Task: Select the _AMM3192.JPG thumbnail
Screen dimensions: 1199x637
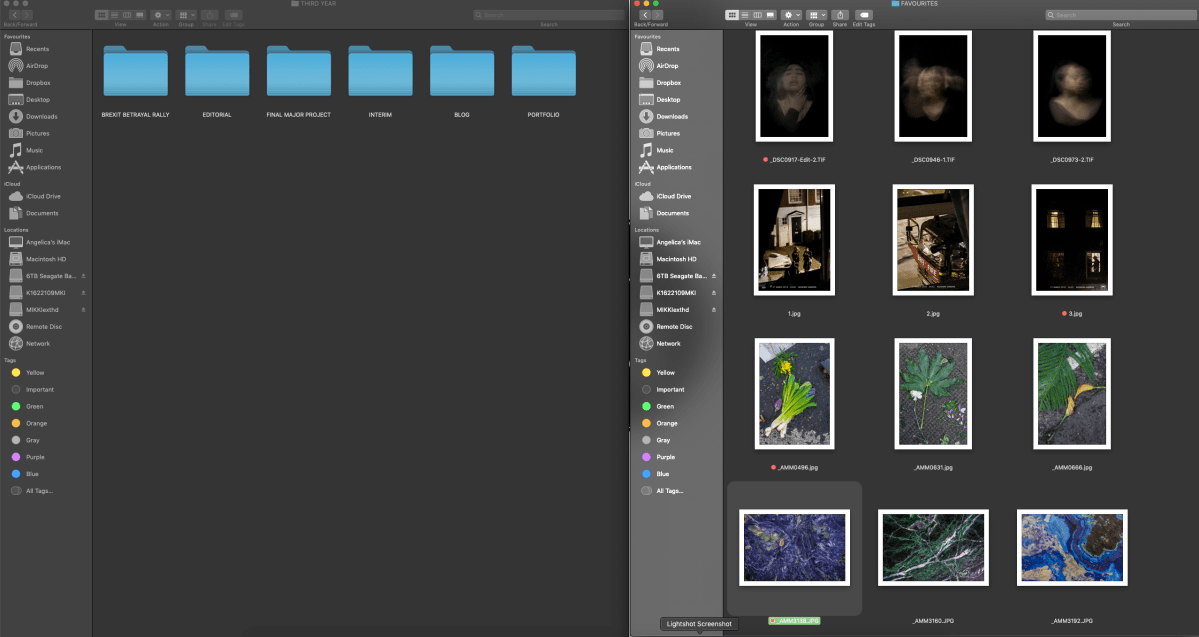Action: point(1071,547)
